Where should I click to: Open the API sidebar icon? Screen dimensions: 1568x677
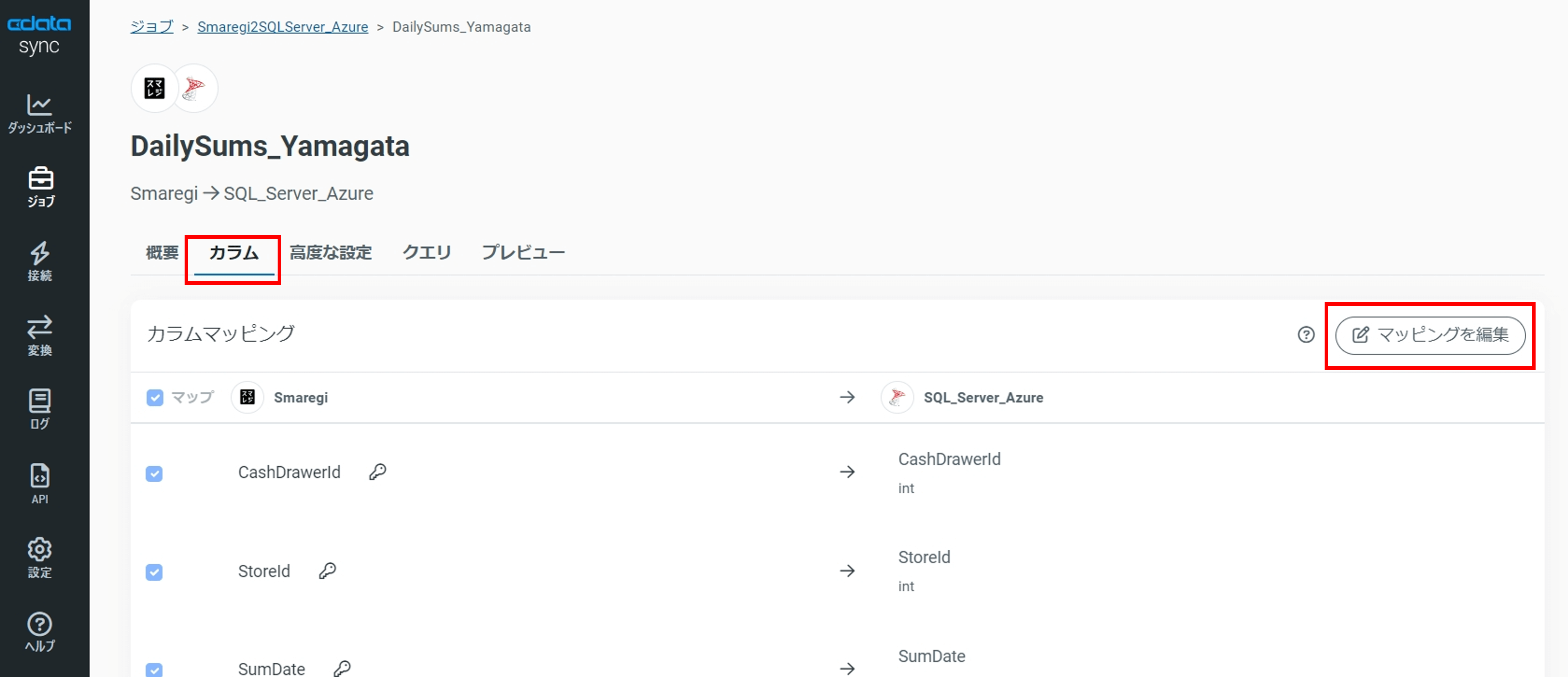40,483
